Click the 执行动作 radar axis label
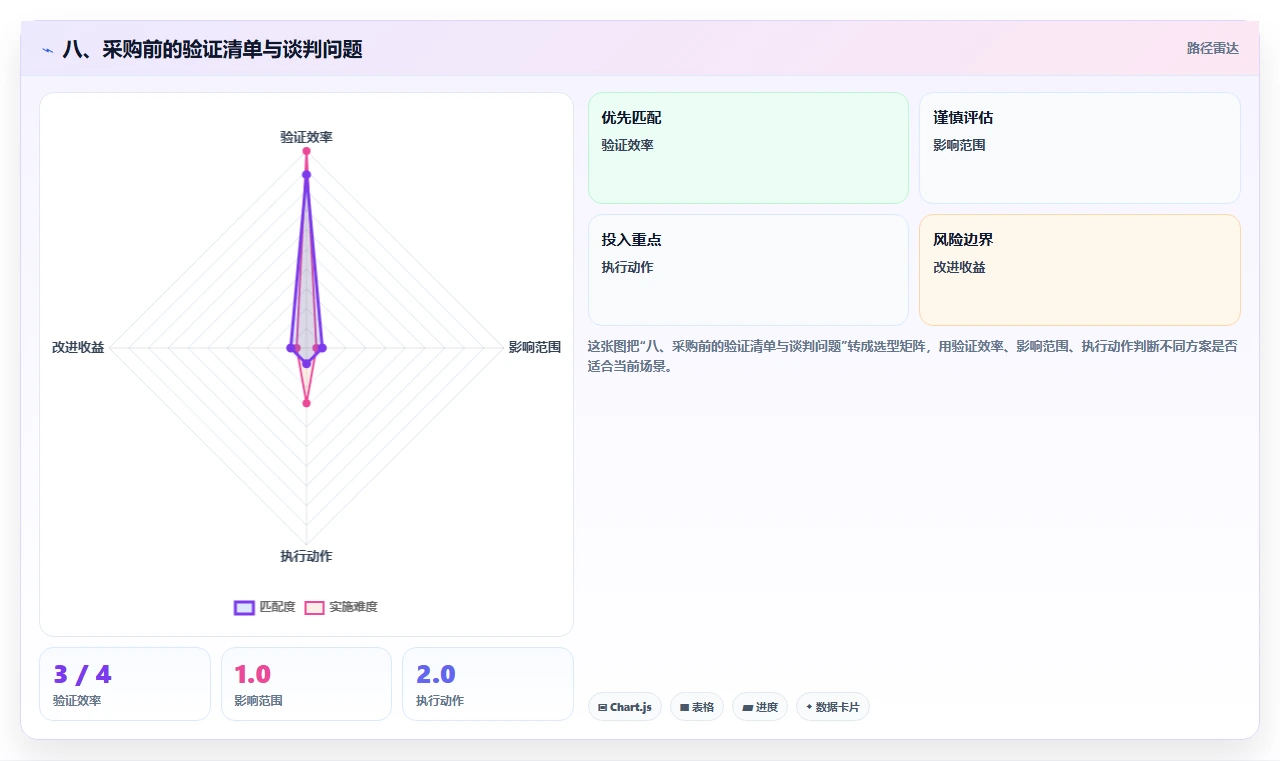The height and width of the screenshot is (761, 1280). (306, 556)
